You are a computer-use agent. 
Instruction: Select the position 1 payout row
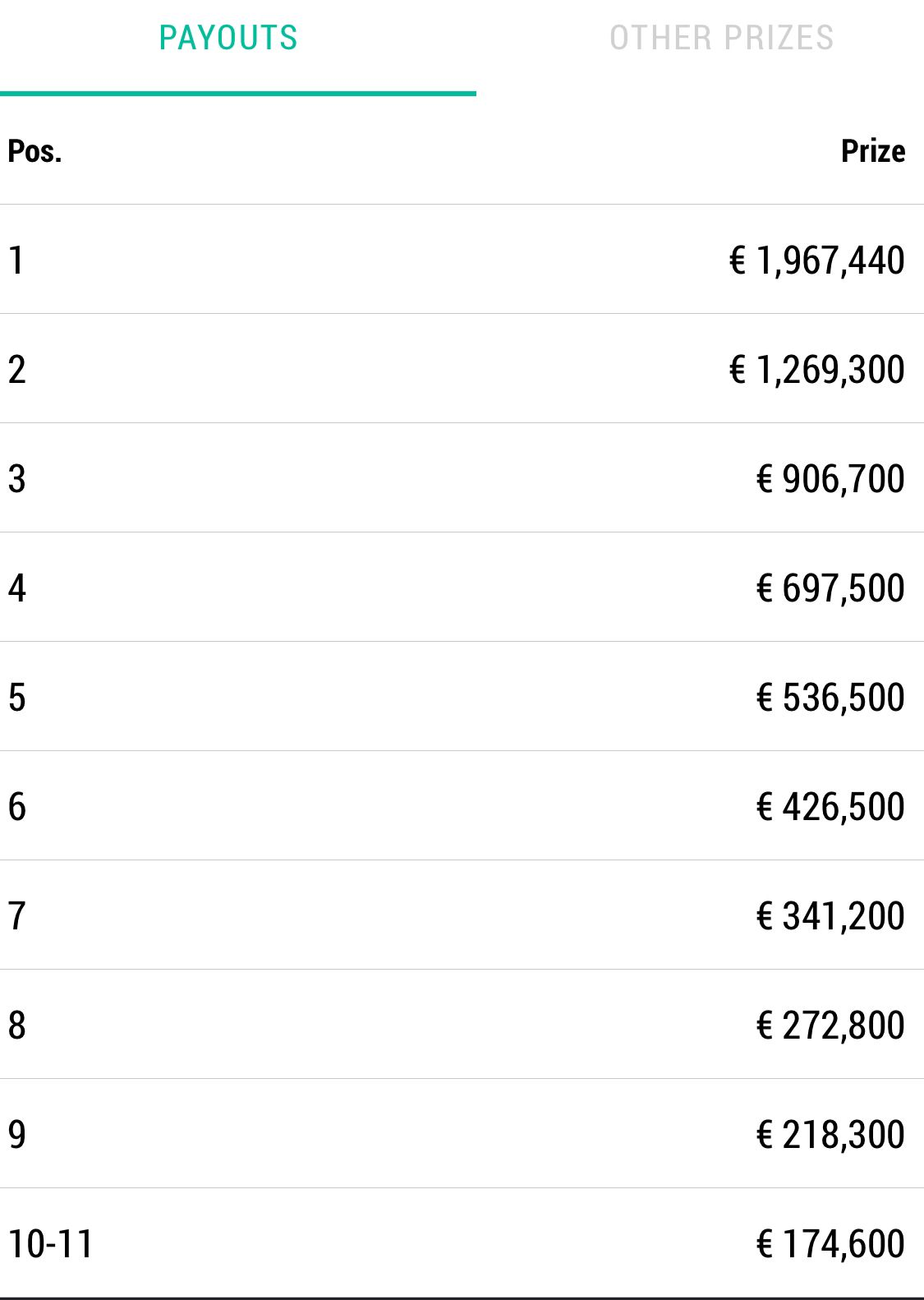462,260
